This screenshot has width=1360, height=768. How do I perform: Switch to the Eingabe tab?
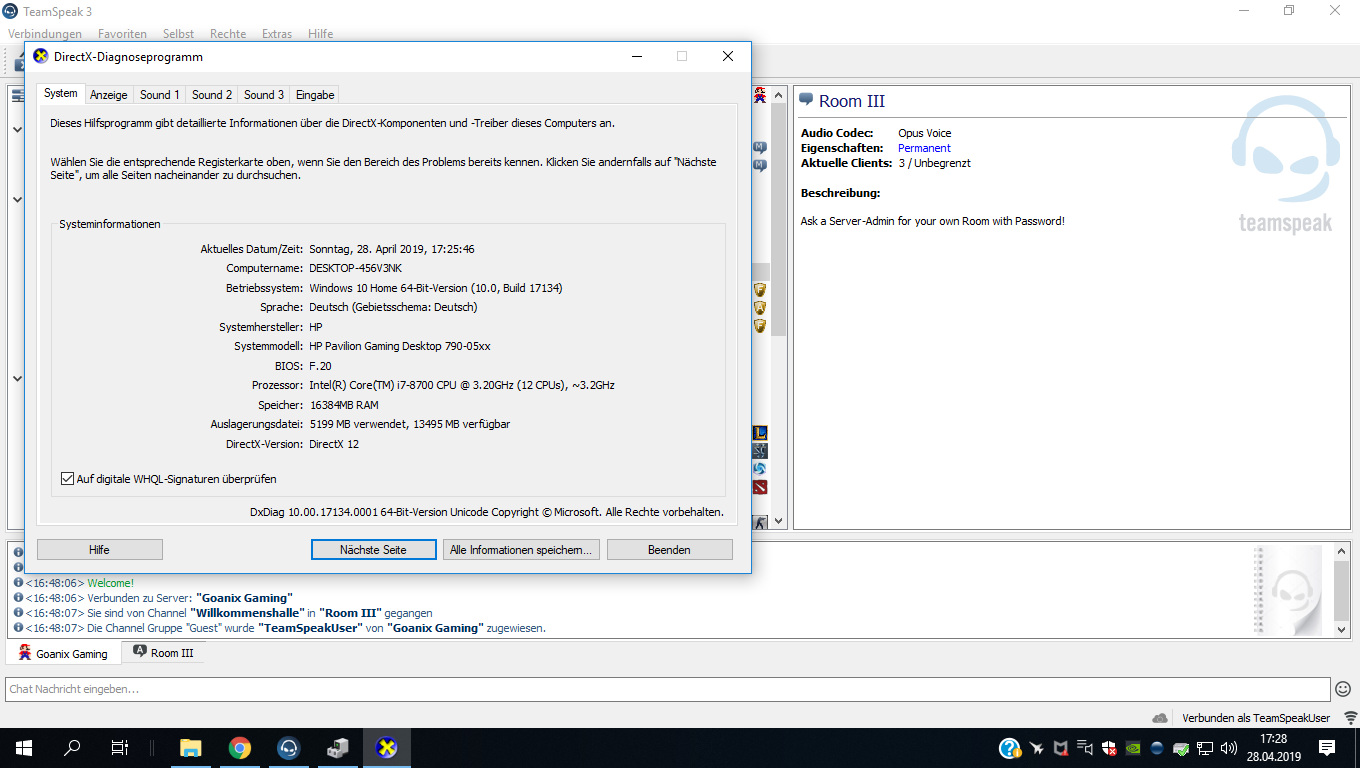(x=315, y=95)
